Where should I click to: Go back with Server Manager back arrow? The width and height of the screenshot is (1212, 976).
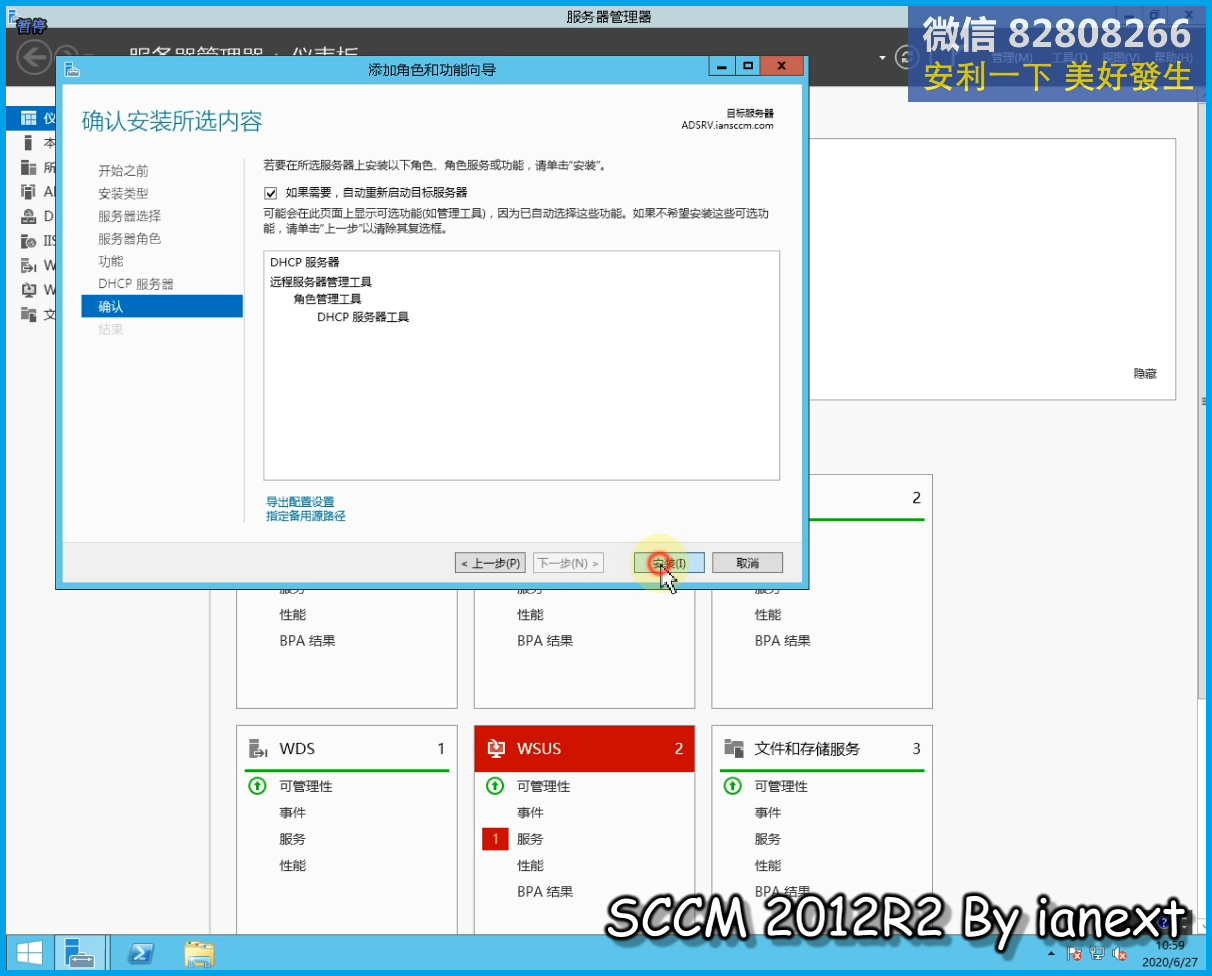pyautogui.click(x=34, y=55)
